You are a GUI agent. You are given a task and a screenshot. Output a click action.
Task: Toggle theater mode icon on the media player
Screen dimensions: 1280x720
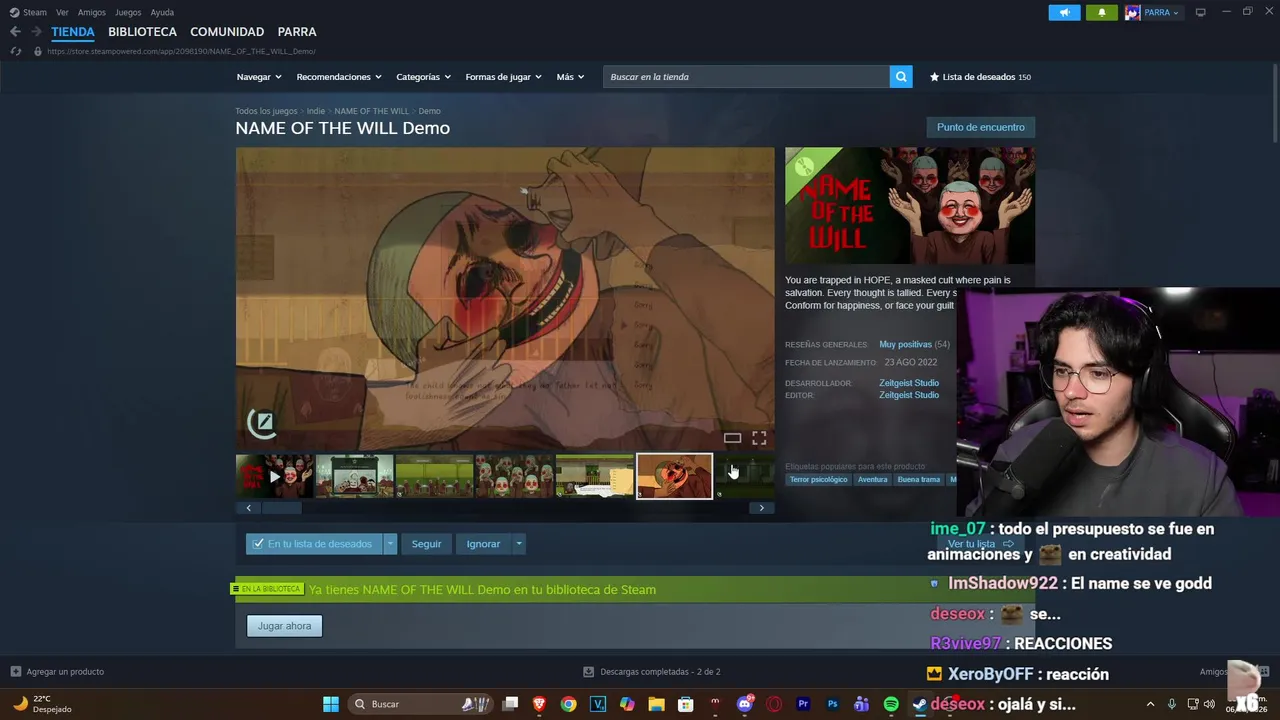click(732, 438)
